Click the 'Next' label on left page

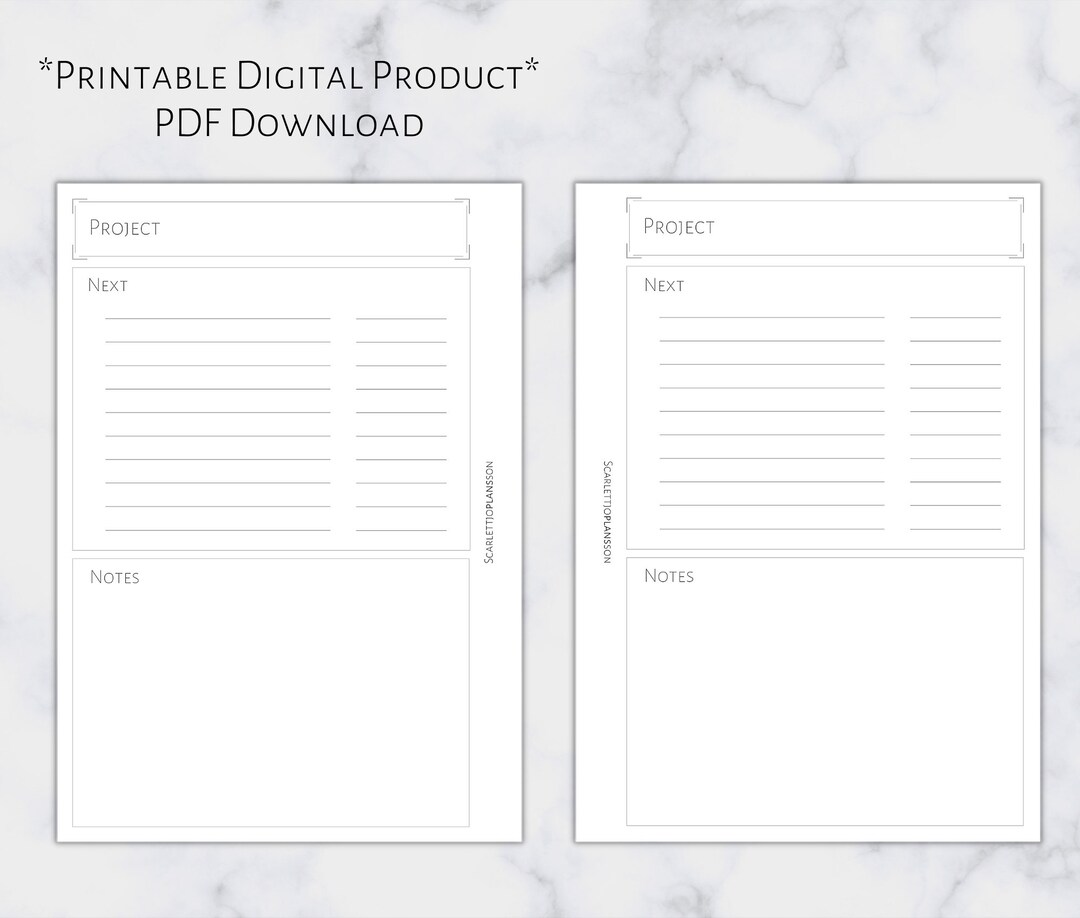[107, 285]
